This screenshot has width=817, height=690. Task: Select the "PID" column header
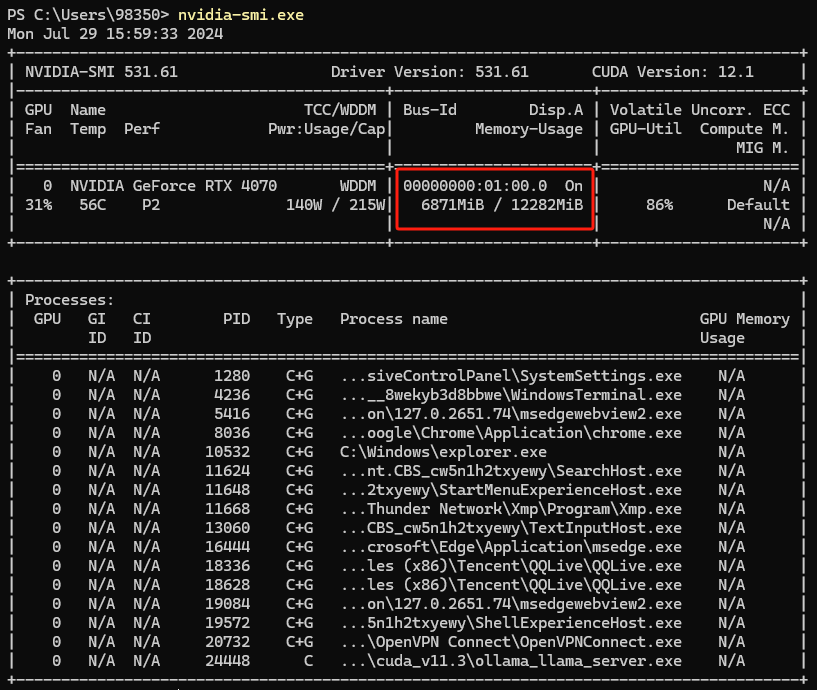coord(237,319)
